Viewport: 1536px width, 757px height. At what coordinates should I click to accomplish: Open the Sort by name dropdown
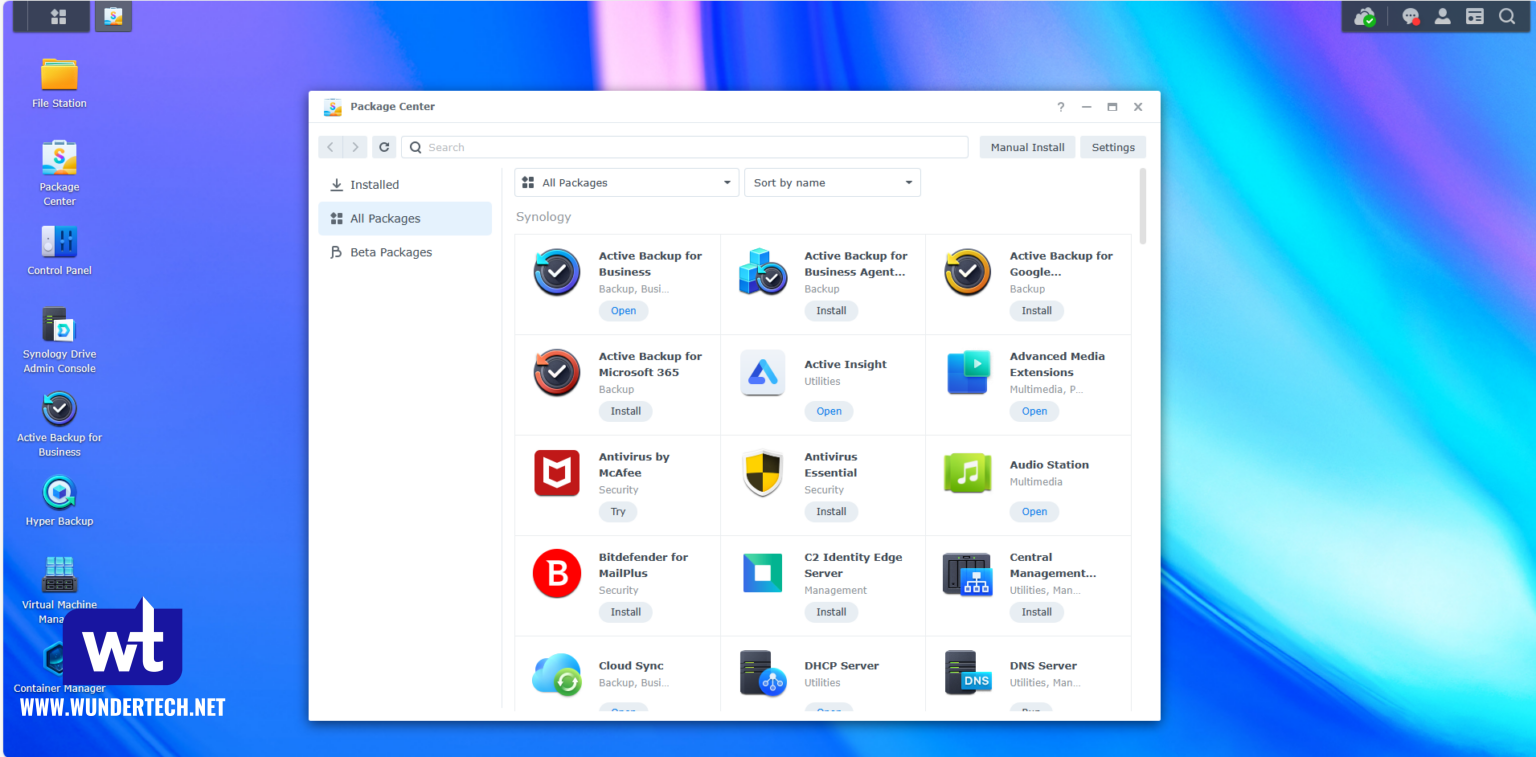tap(832, 182)
